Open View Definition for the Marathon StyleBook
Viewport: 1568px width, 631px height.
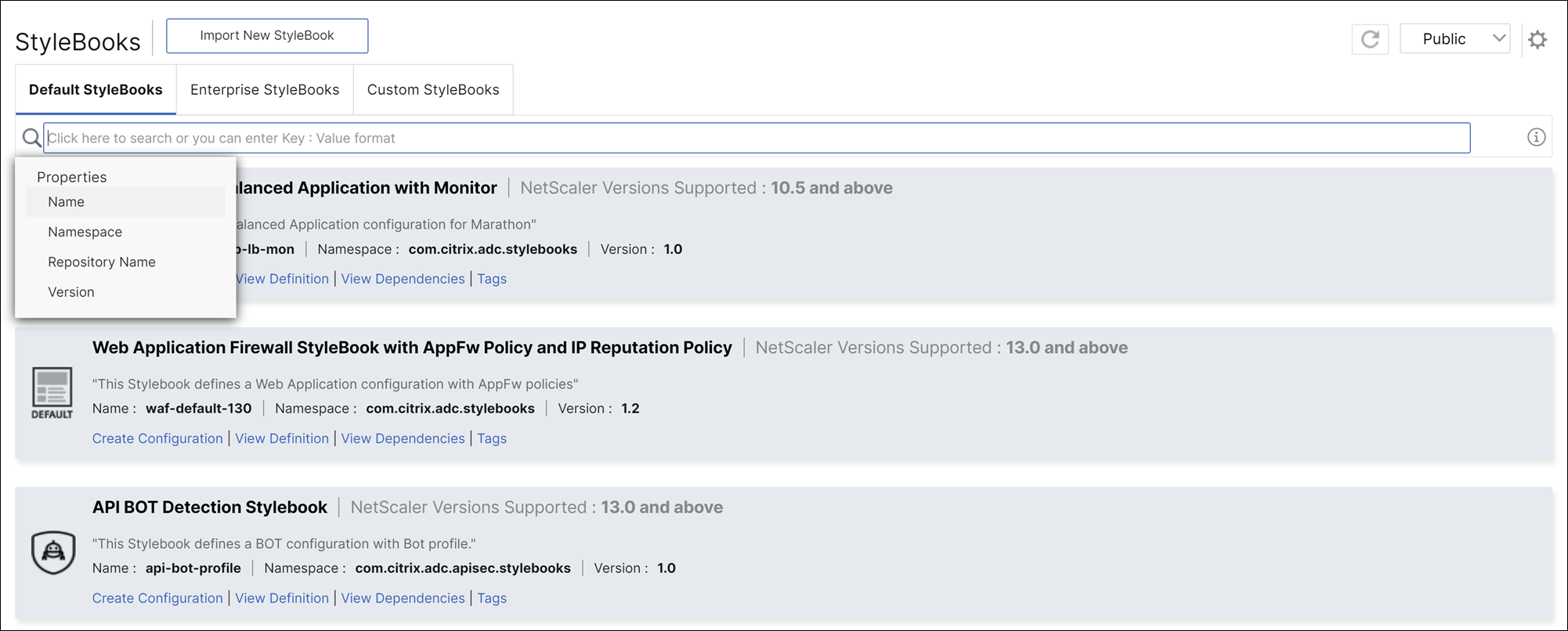click(x=283, y=279)
